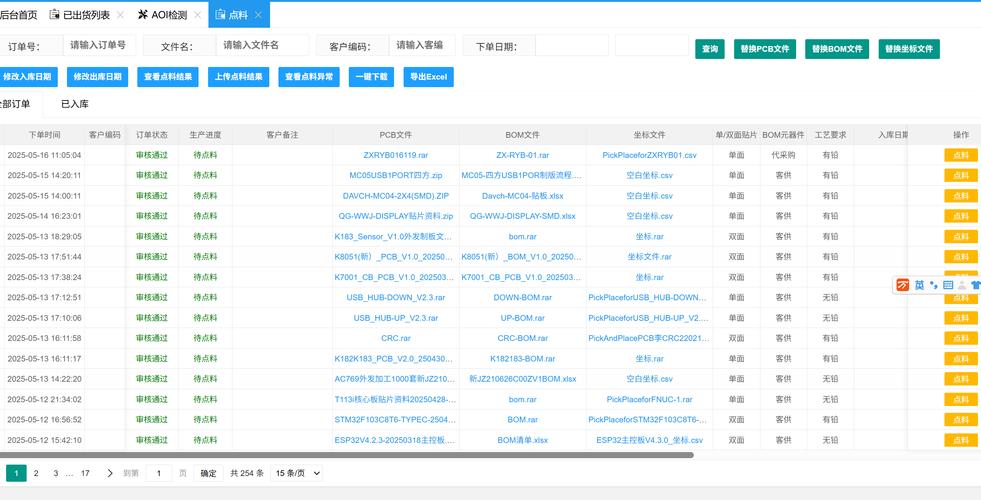This screenshot has width=981, height=500.
Task: Click the first 下单日期 date field
Action: click(x=572, y=45)
